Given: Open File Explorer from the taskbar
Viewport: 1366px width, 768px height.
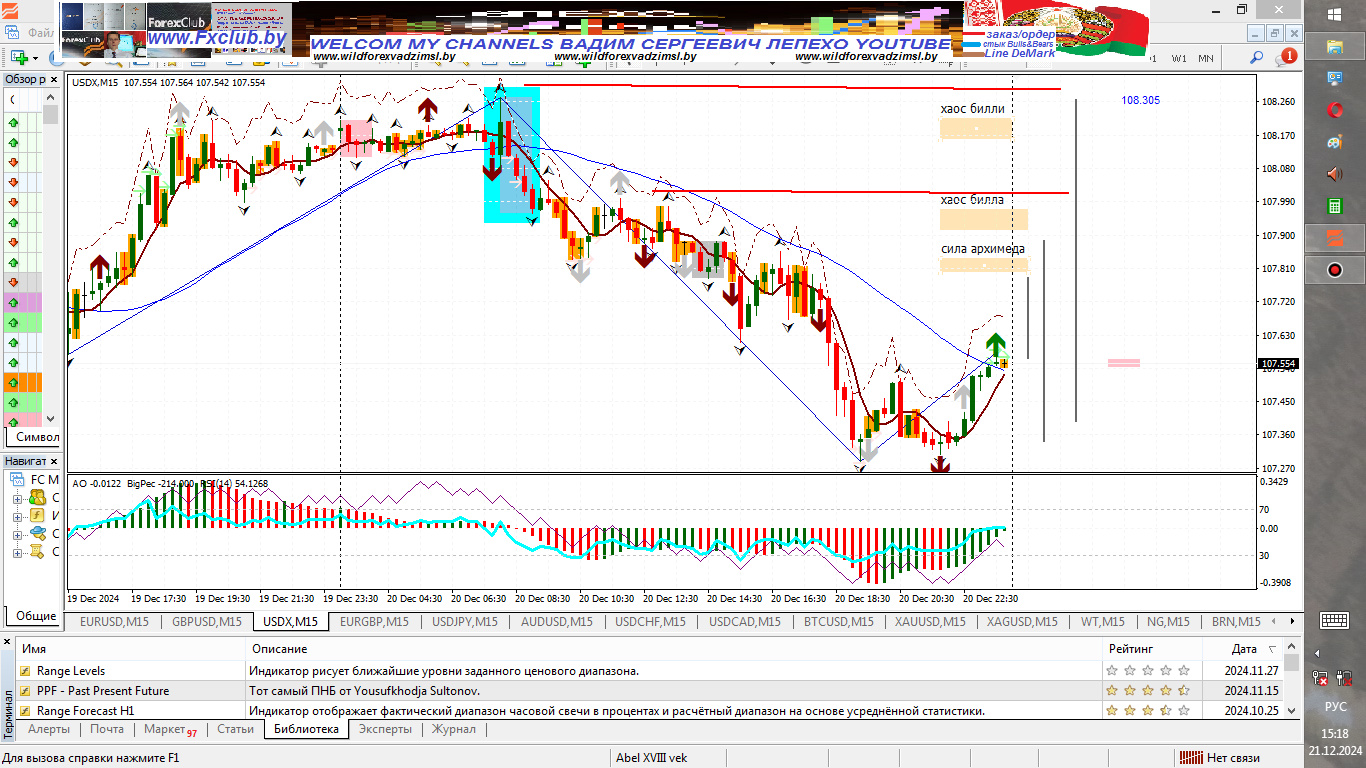Looking at the screenshot, I should pyautogui.click(x=1335, y=46).
